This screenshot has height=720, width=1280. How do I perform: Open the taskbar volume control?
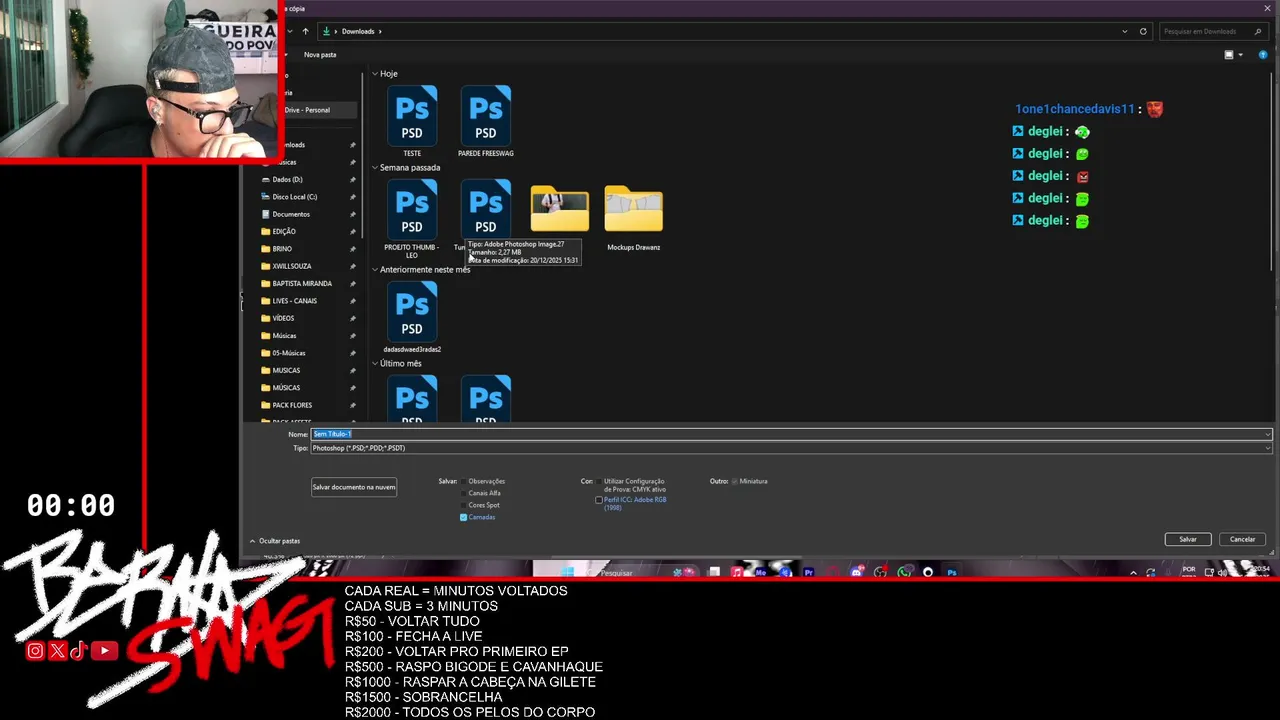(x=1223, y=573)
